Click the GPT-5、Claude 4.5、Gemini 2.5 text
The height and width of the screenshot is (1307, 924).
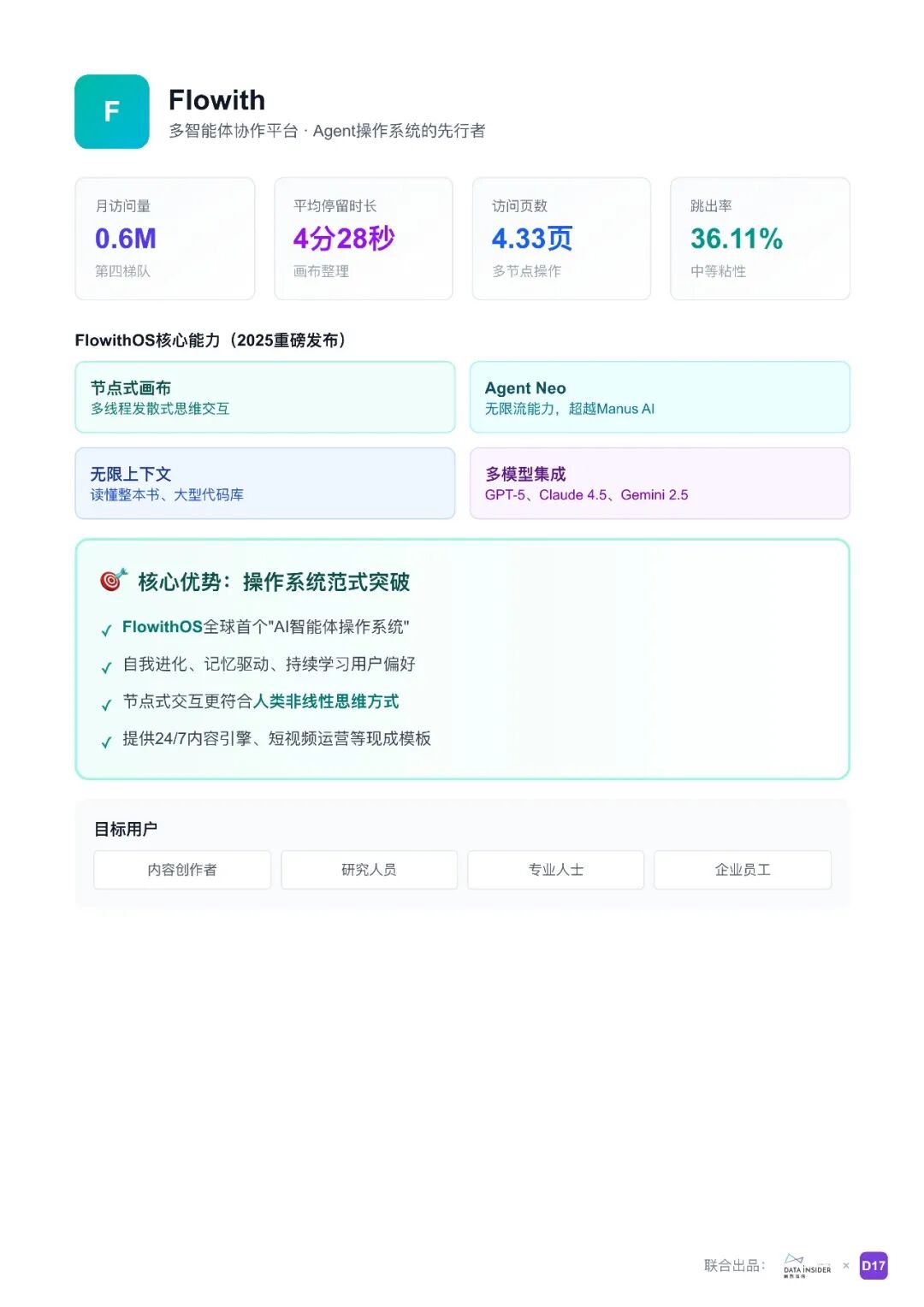pos(587,495)
